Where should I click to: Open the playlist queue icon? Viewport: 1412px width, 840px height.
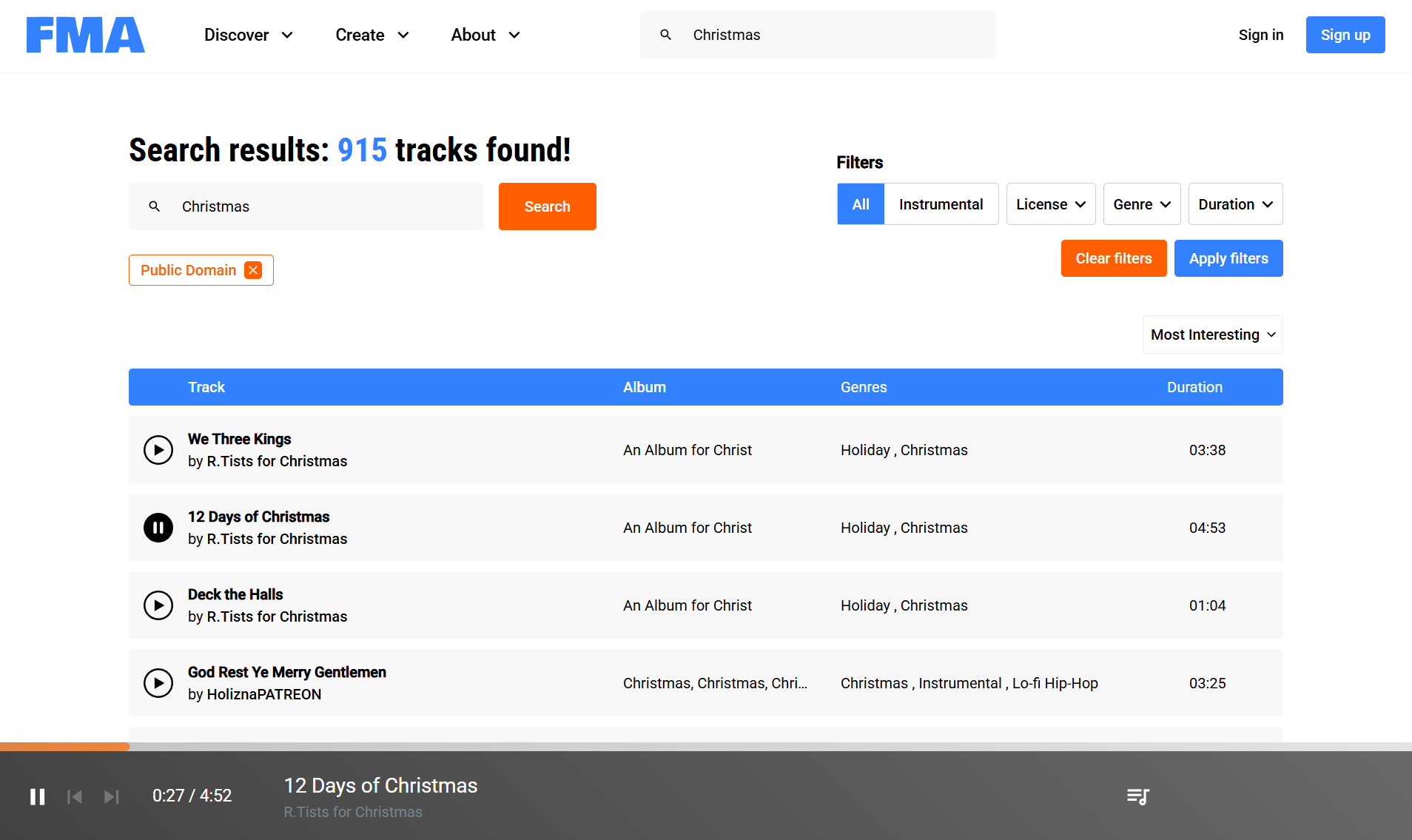click(x=1137, y=796)
